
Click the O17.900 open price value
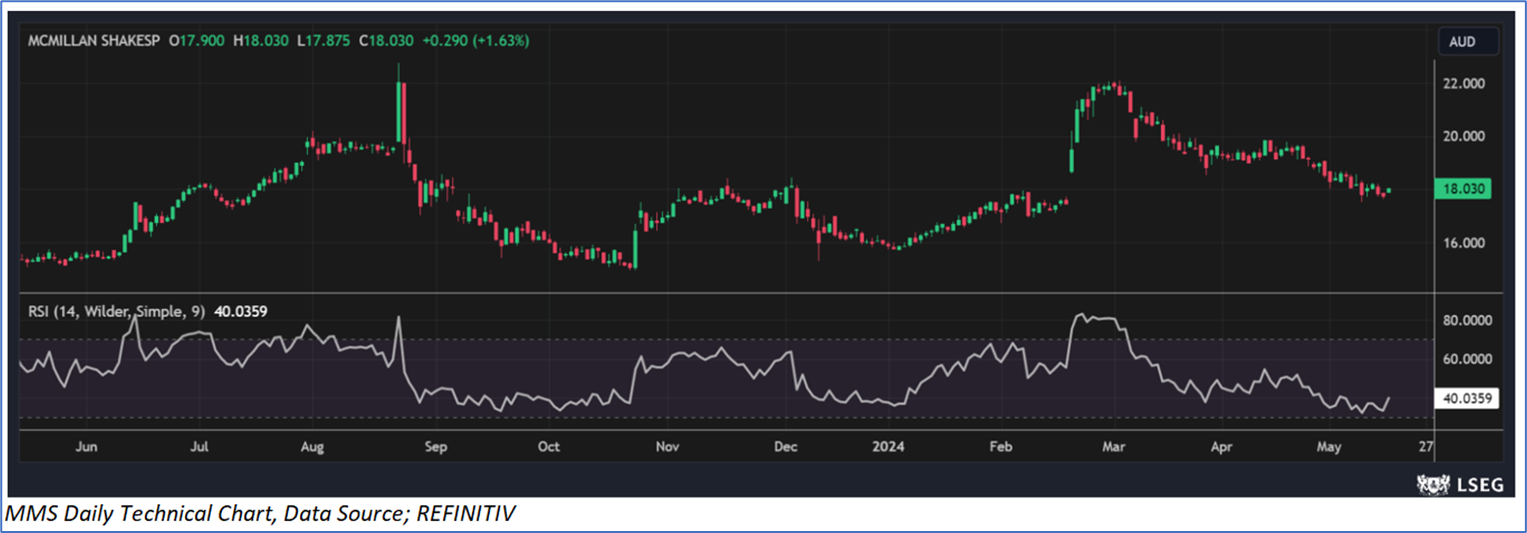coord(196,41)
